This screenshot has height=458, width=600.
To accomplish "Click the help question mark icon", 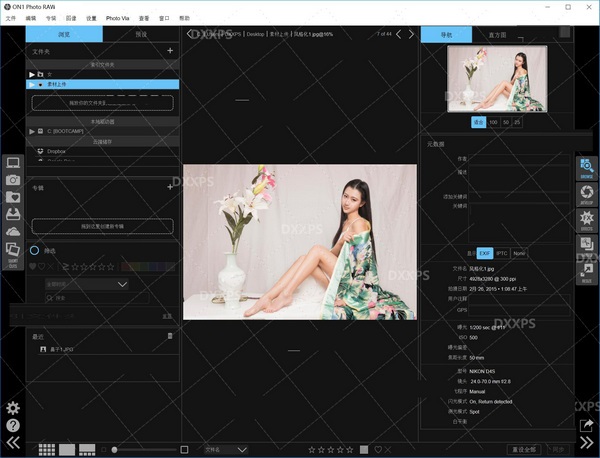I will click(x=13, y=425).
